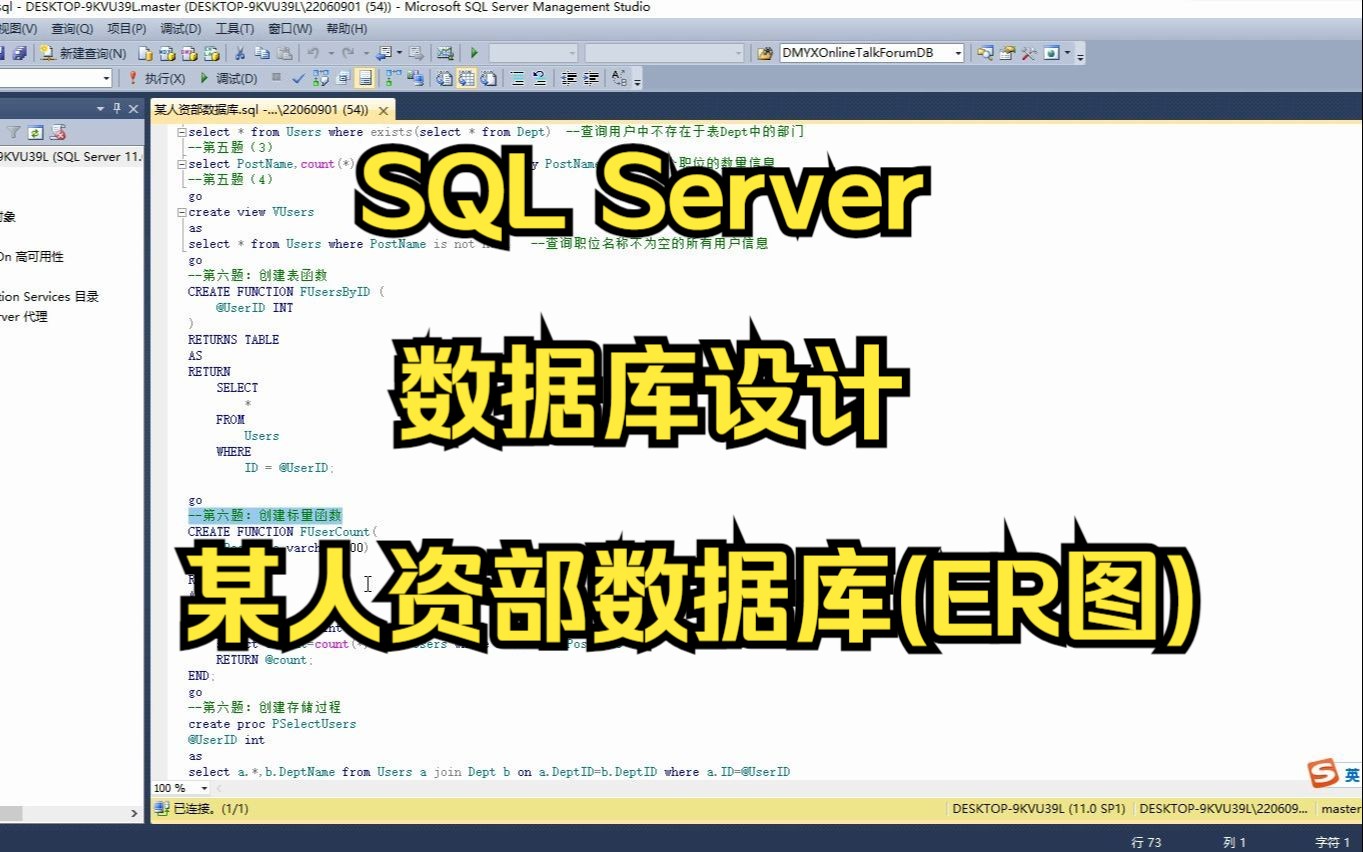The image size is (1363, 852).
Task: Open the 窗口(W) menu
Action: (290, 29)
